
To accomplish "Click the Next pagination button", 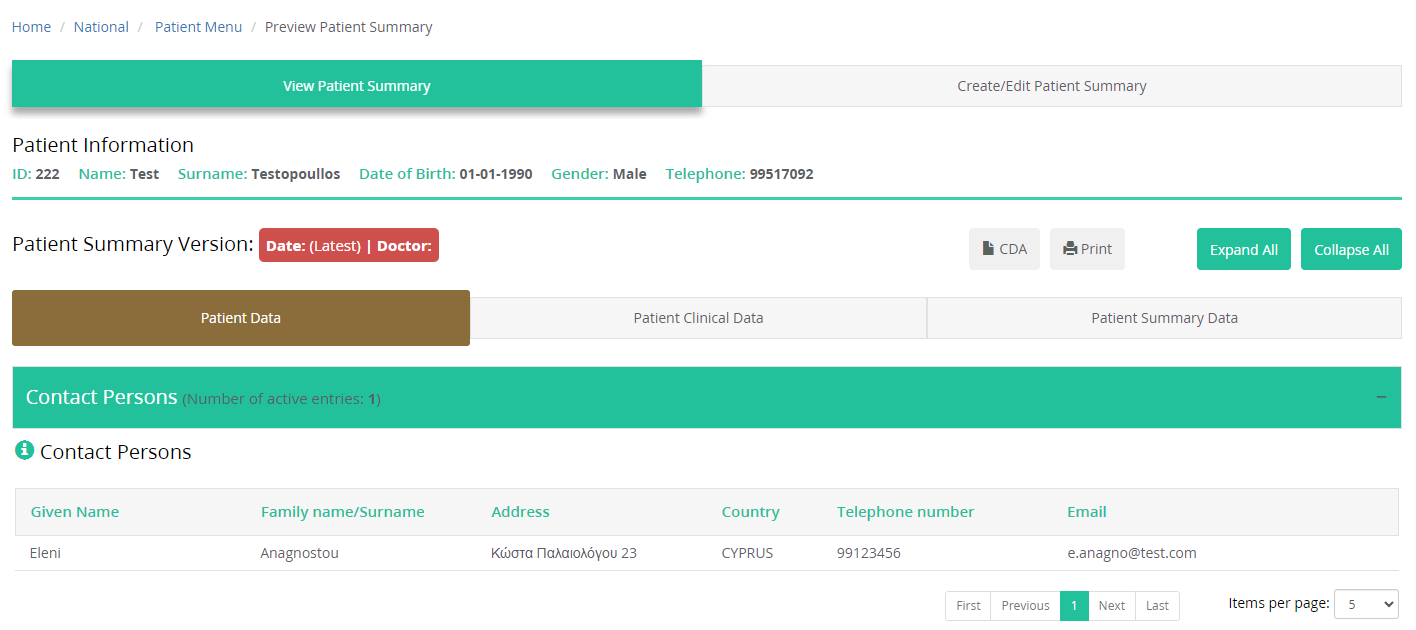I will tap(1111, 606).
